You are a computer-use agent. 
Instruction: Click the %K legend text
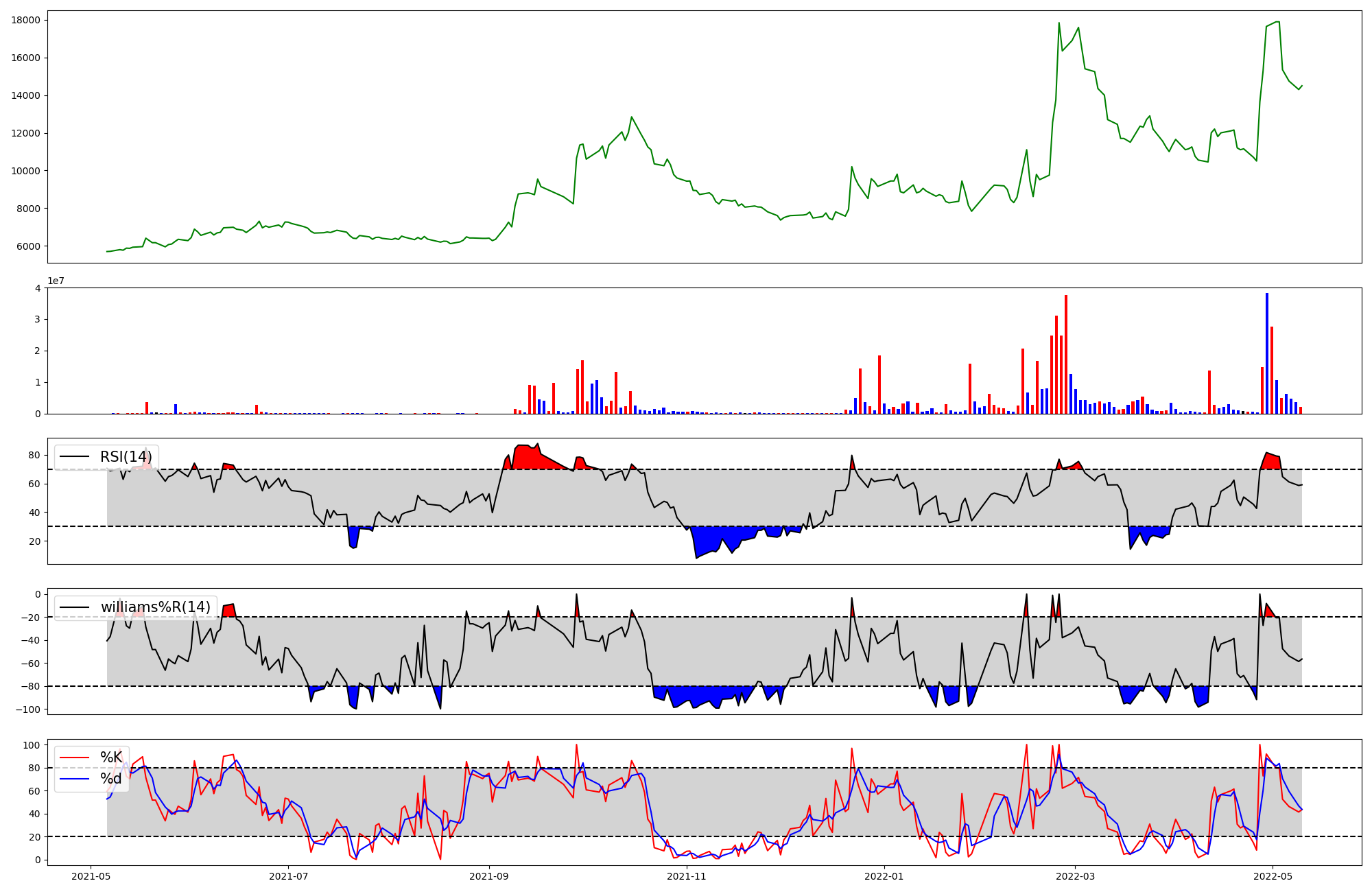click(111, 758)
